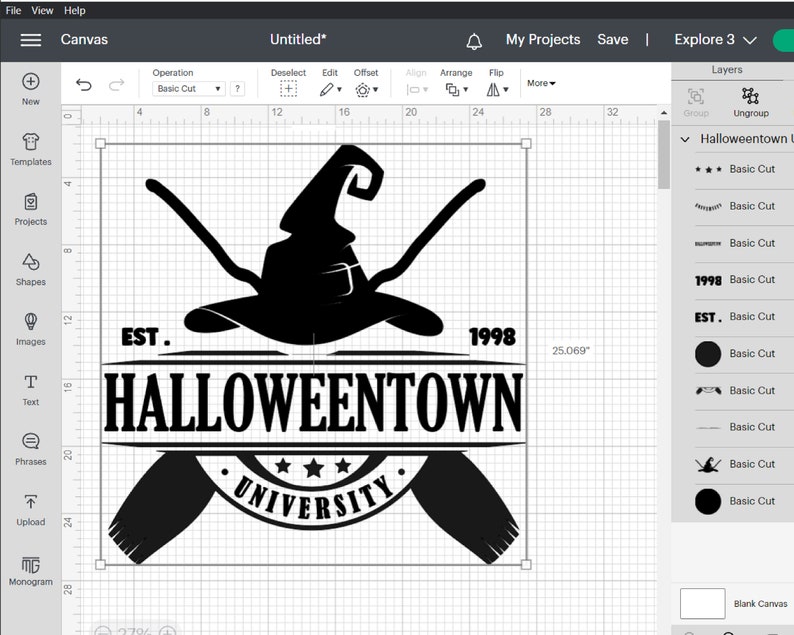Screen dimensions: 794x635
Task: Open the hamburger main menu
Action: (x=31, y=40)
